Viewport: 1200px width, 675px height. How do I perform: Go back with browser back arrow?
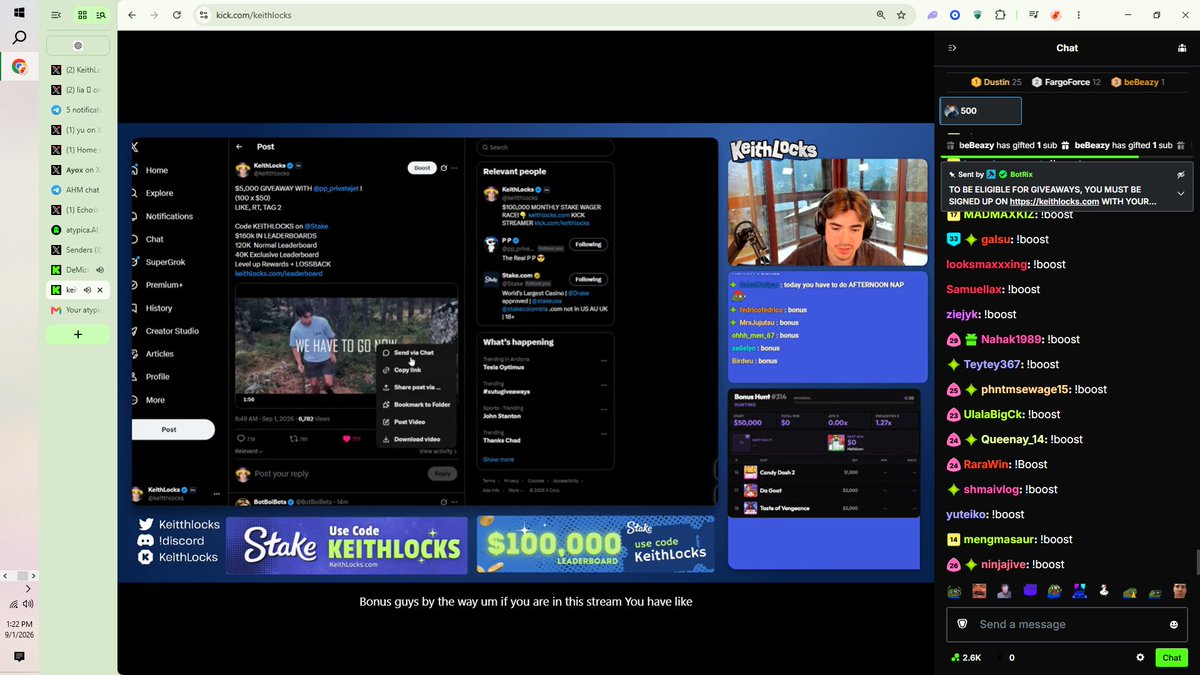coord(132,15)
